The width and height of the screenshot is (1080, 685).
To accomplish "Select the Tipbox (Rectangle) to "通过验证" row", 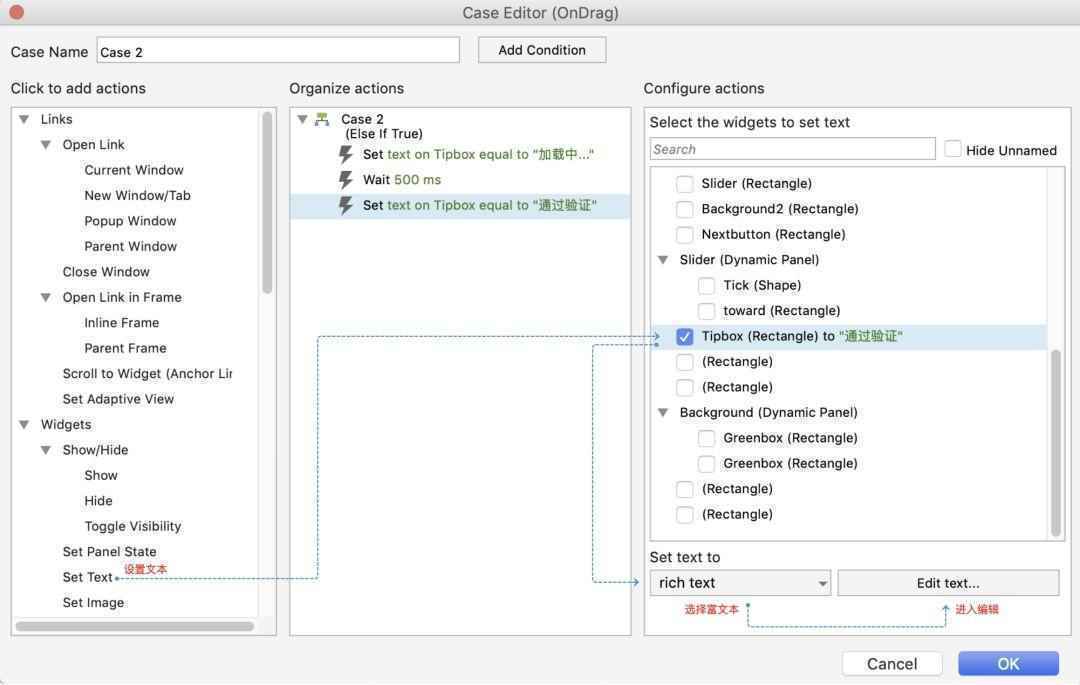I will (x=849, y=337).
